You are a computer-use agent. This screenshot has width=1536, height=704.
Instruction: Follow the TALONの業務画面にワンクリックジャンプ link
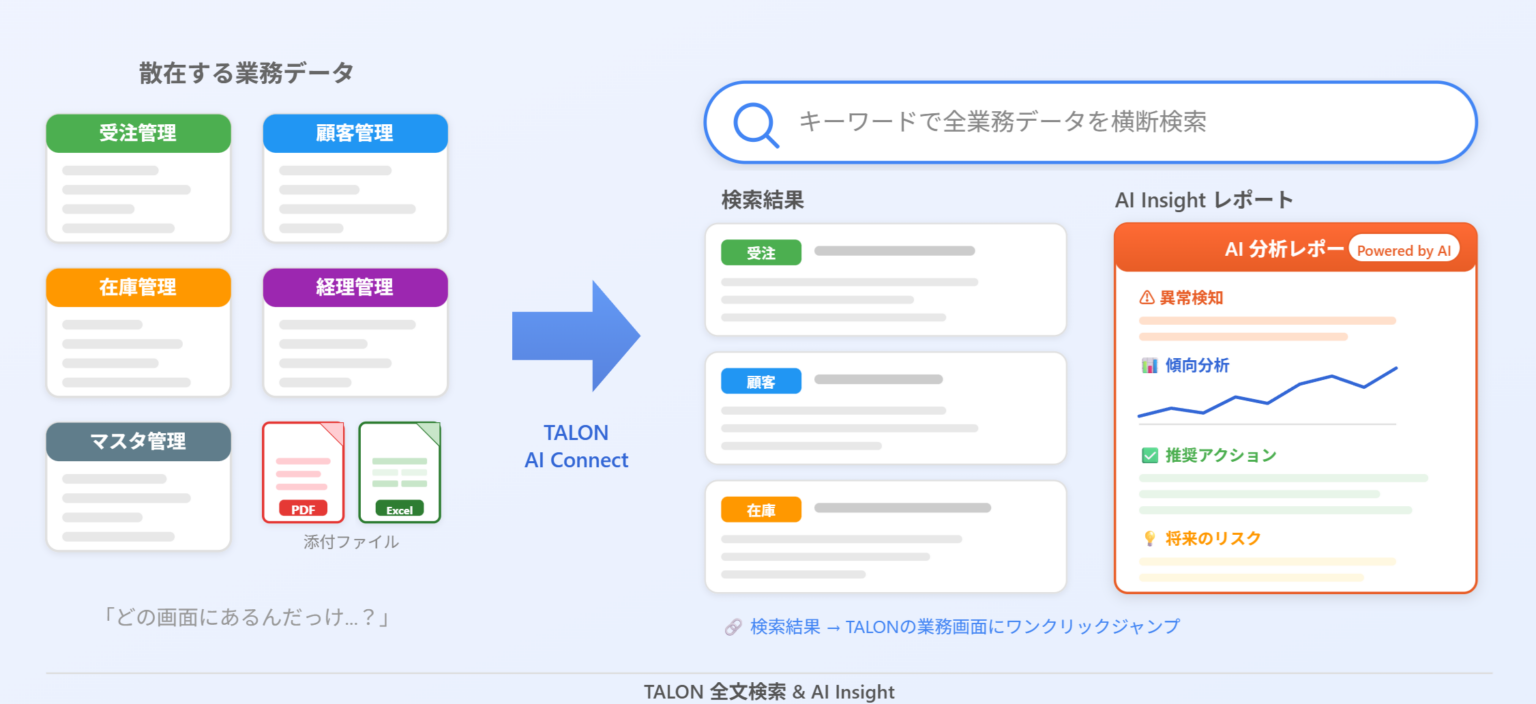click(x=1012, y=627)
